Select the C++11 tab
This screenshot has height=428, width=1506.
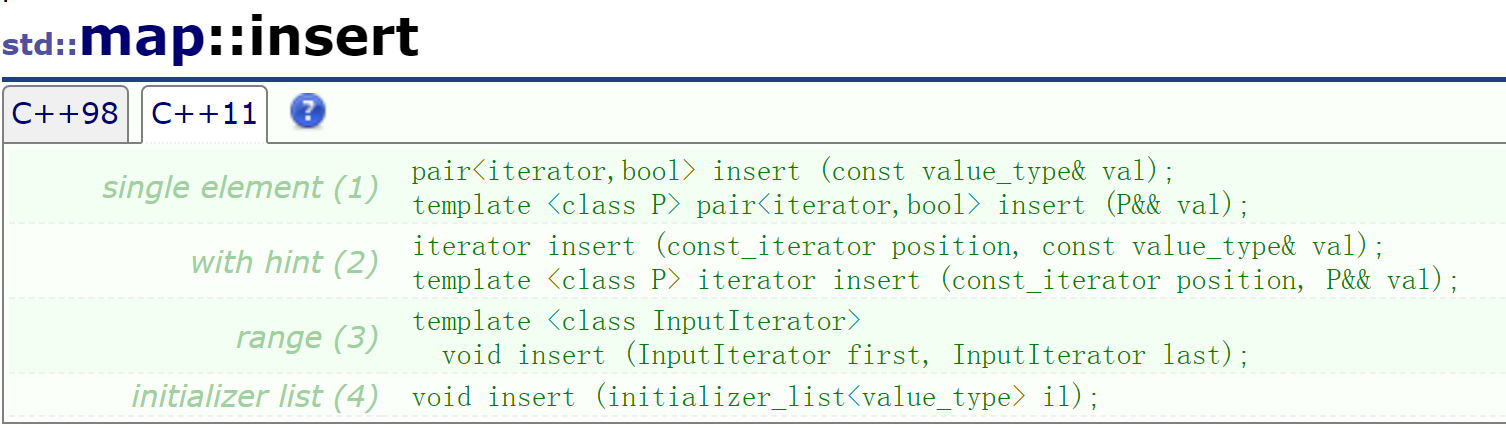(x=204, y=113)
